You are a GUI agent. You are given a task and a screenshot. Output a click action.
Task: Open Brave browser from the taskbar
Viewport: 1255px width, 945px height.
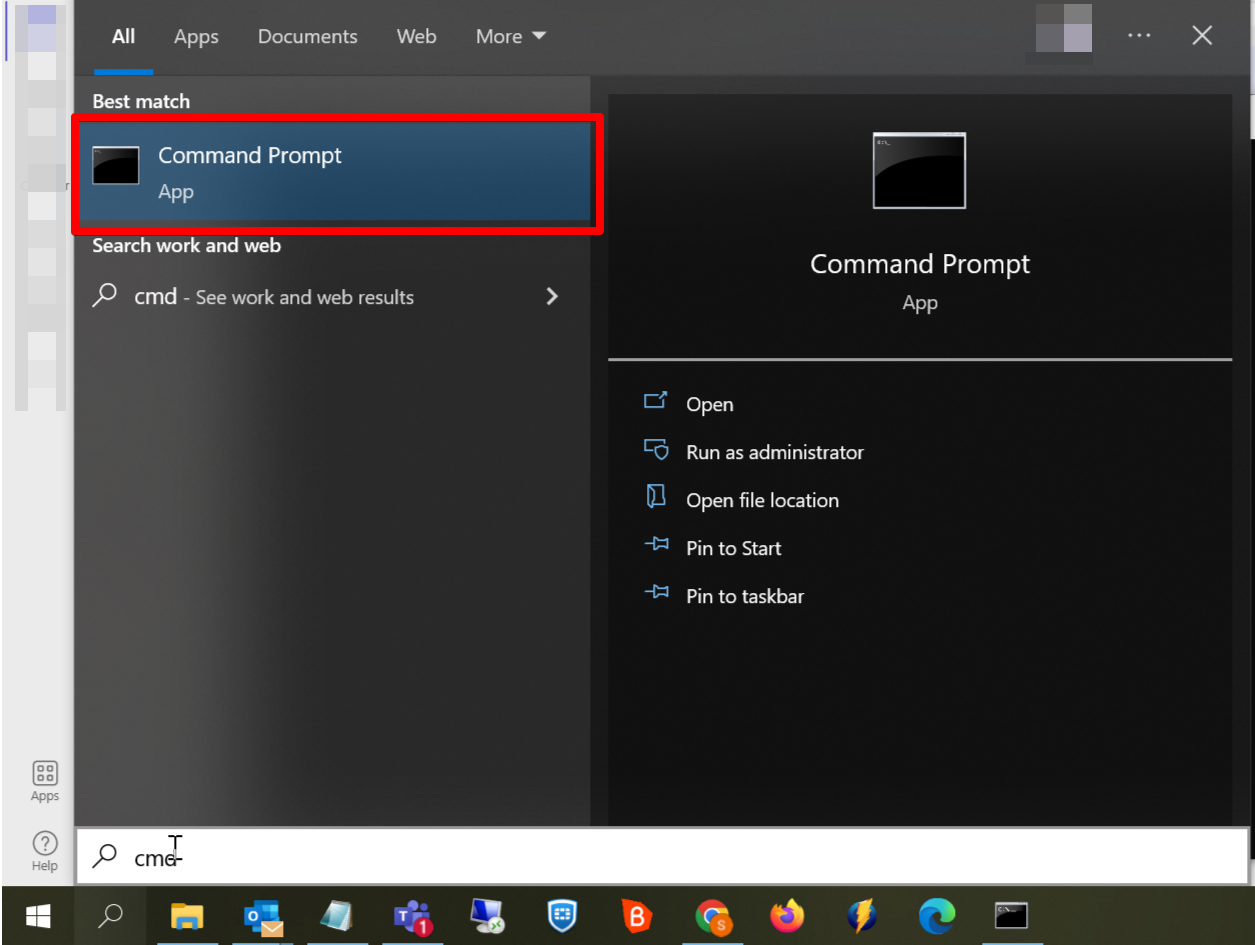pos(637,915)
